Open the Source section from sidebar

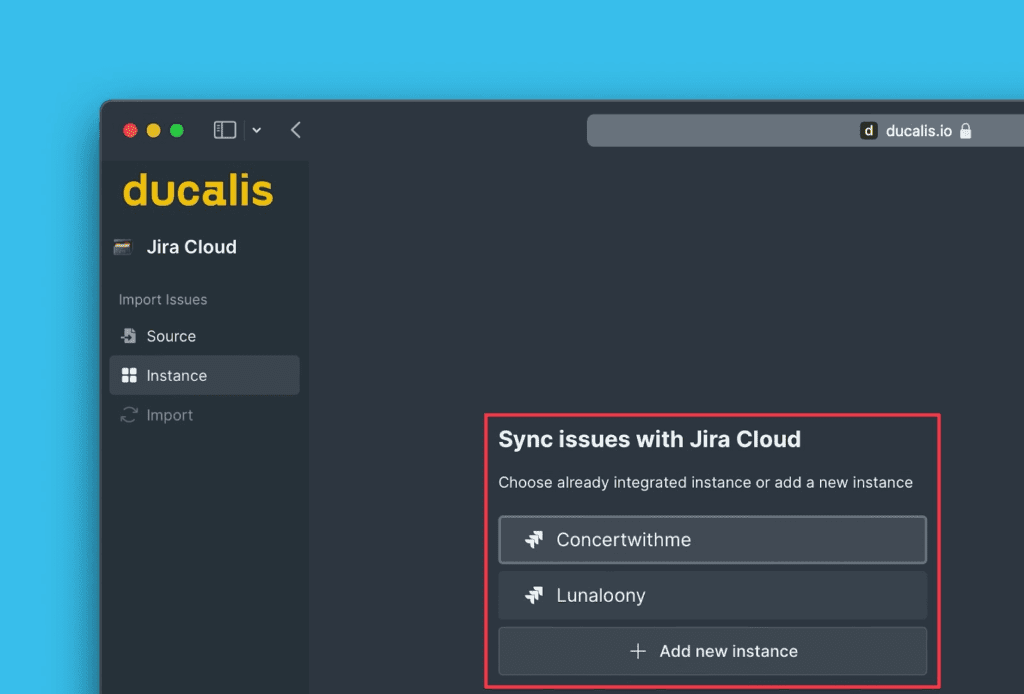pos(172,336)
